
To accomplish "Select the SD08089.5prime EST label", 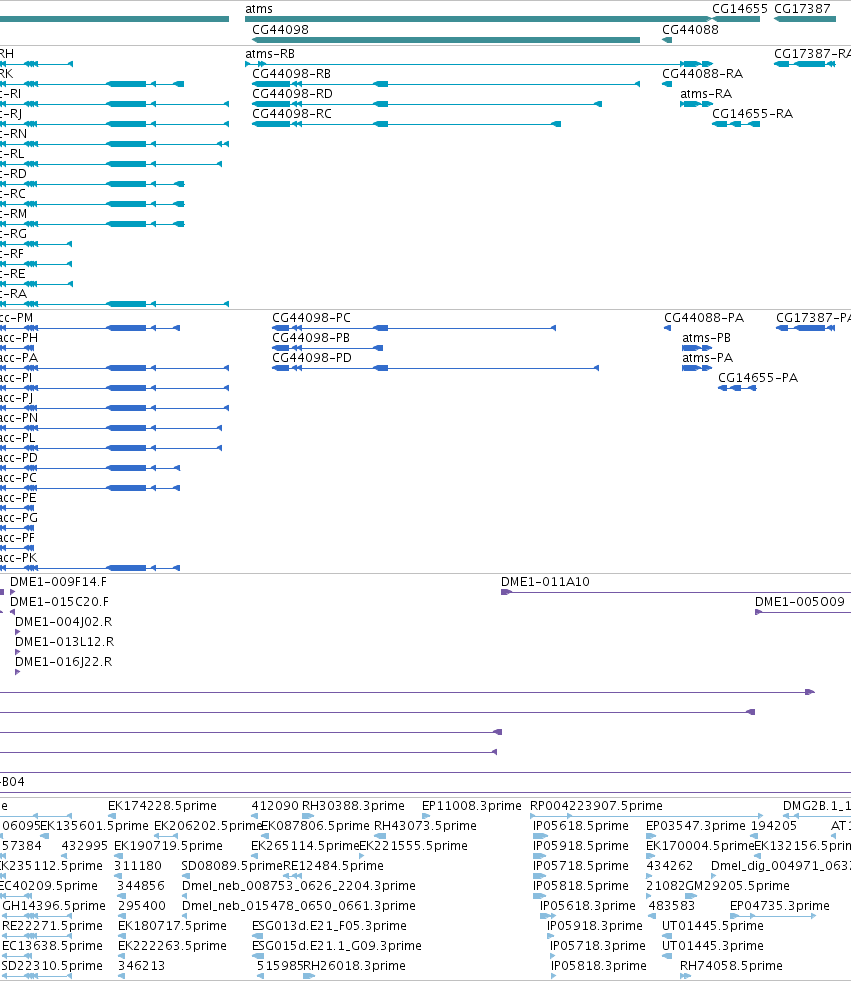I will tap(232, 866).
